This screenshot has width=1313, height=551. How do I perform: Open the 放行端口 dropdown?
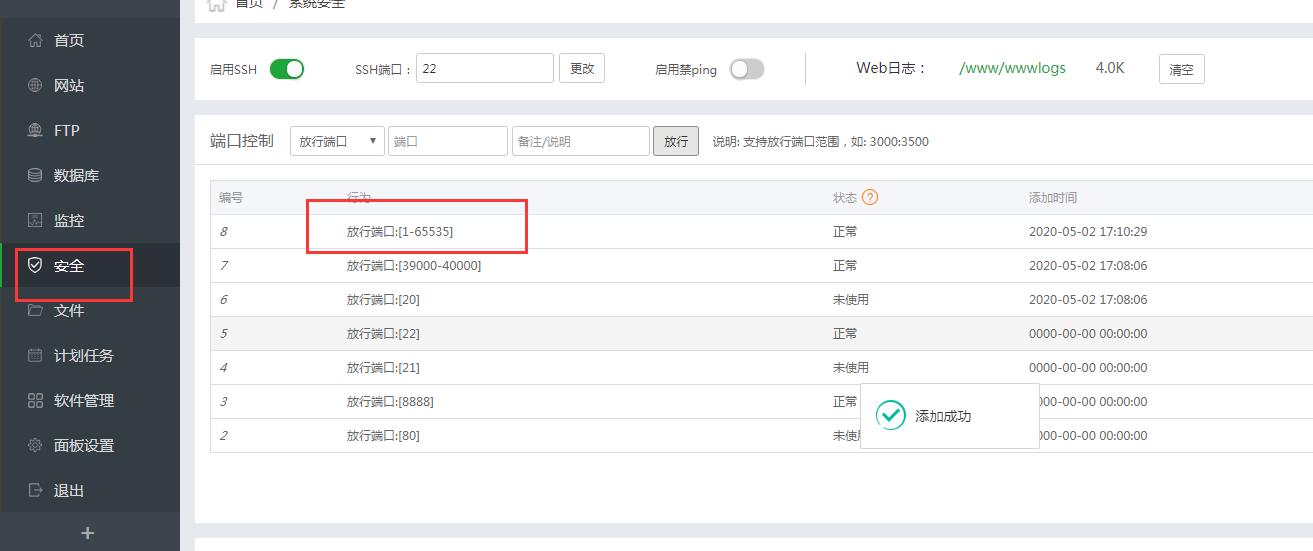[337, 142]
